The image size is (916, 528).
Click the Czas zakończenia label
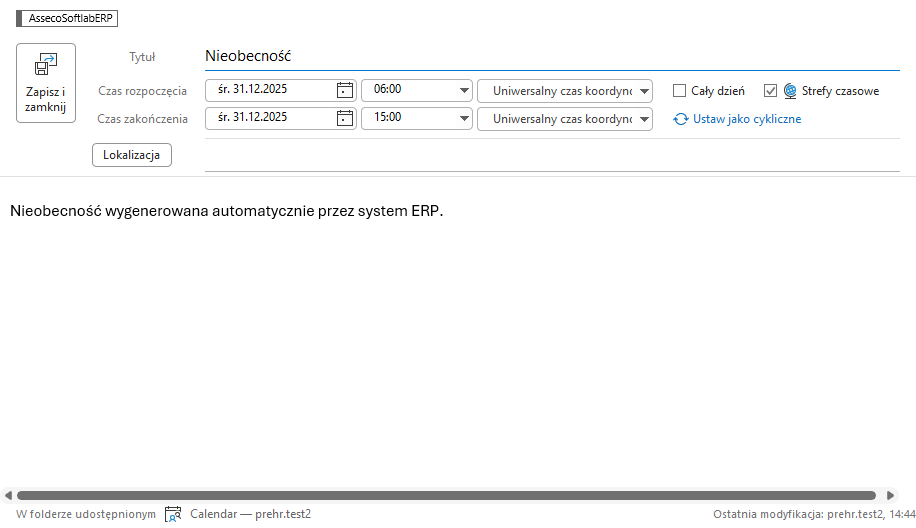coord(143,119)
